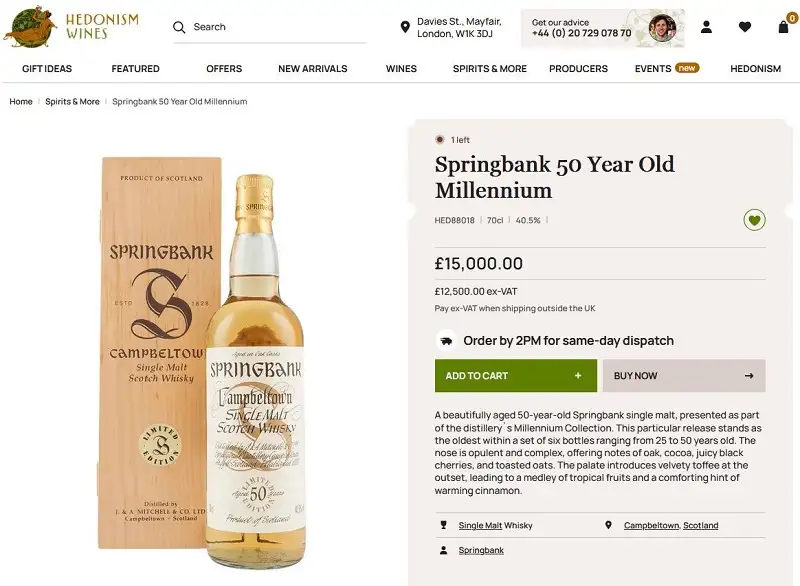The height and width of the screenshot is (586, 800).
Task: Toggle the green wishlist heart on the product
Action: [754, 220]
